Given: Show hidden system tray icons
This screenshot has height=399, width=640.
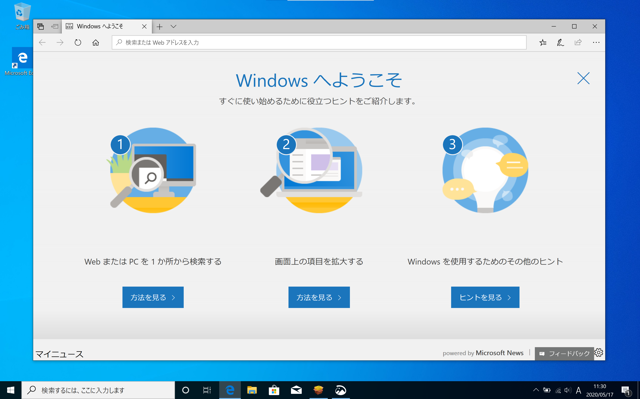Looking at the screenshot, I should [x=536, y=390].
